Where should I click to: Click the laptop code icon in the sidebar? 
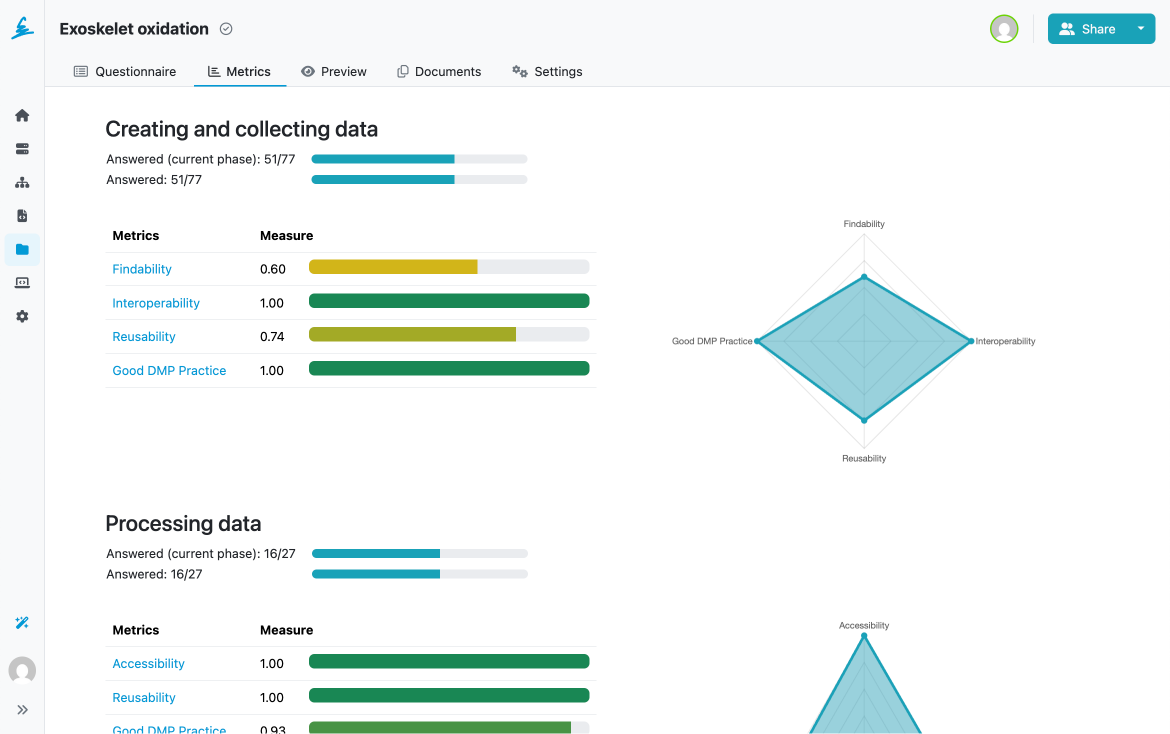coord(22,283)
